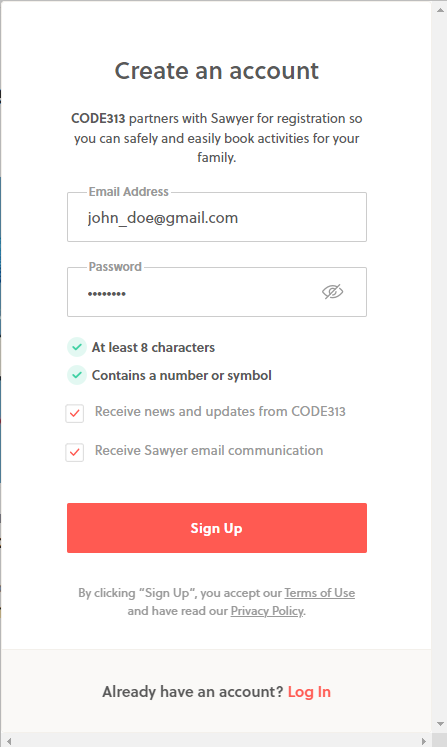
Task: Click the bold CODE313 name in description
Action: (98, 118)
